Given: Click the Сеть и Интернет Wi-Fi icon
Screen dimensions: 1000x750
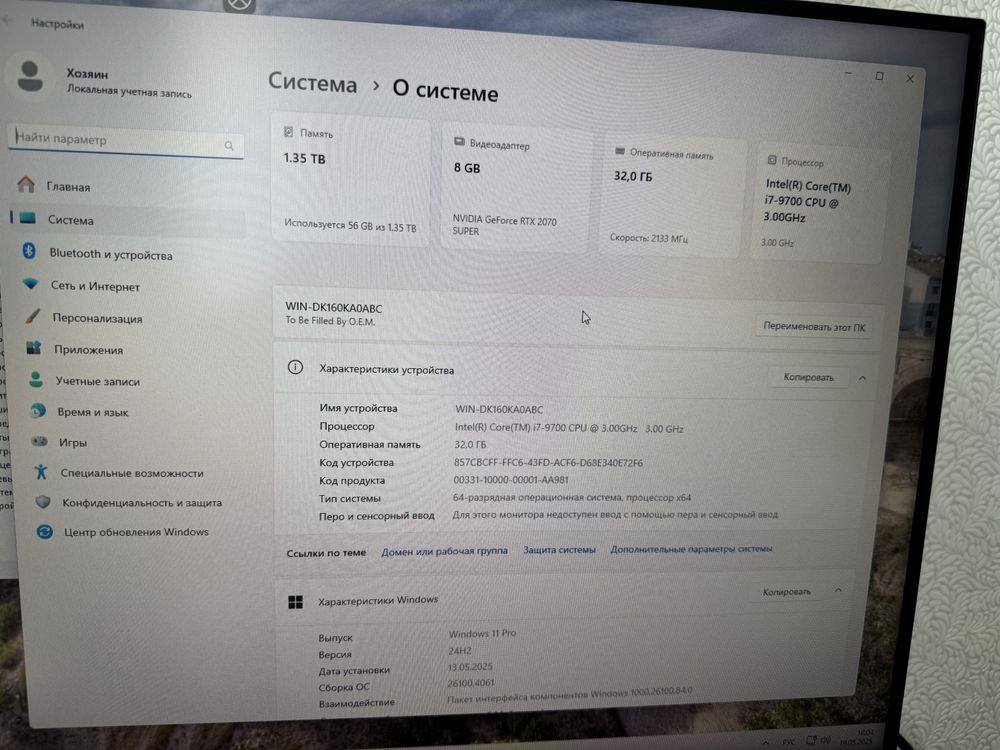Looking at the screenshot, I should click(31, 284).
